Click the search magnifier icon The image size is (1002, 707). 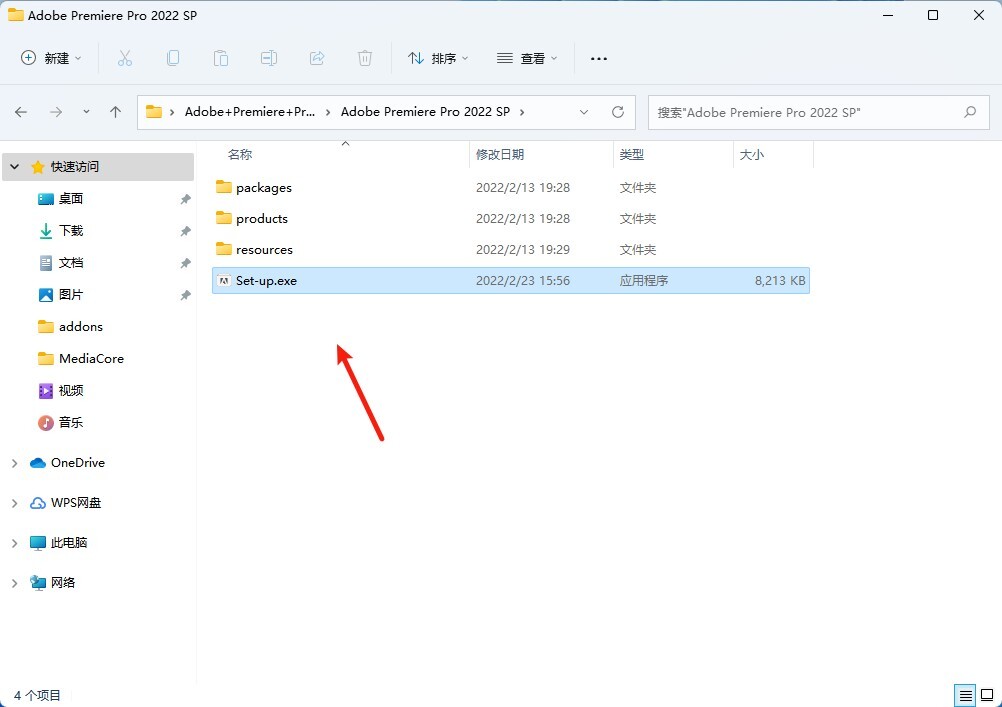(x=970, y=113)
